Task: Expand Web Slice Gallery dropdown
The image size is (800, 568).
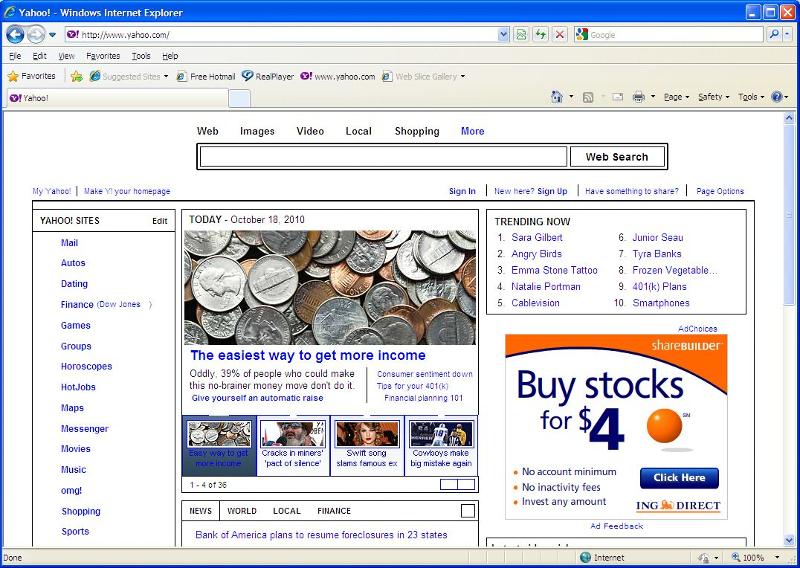Action: 463,77
